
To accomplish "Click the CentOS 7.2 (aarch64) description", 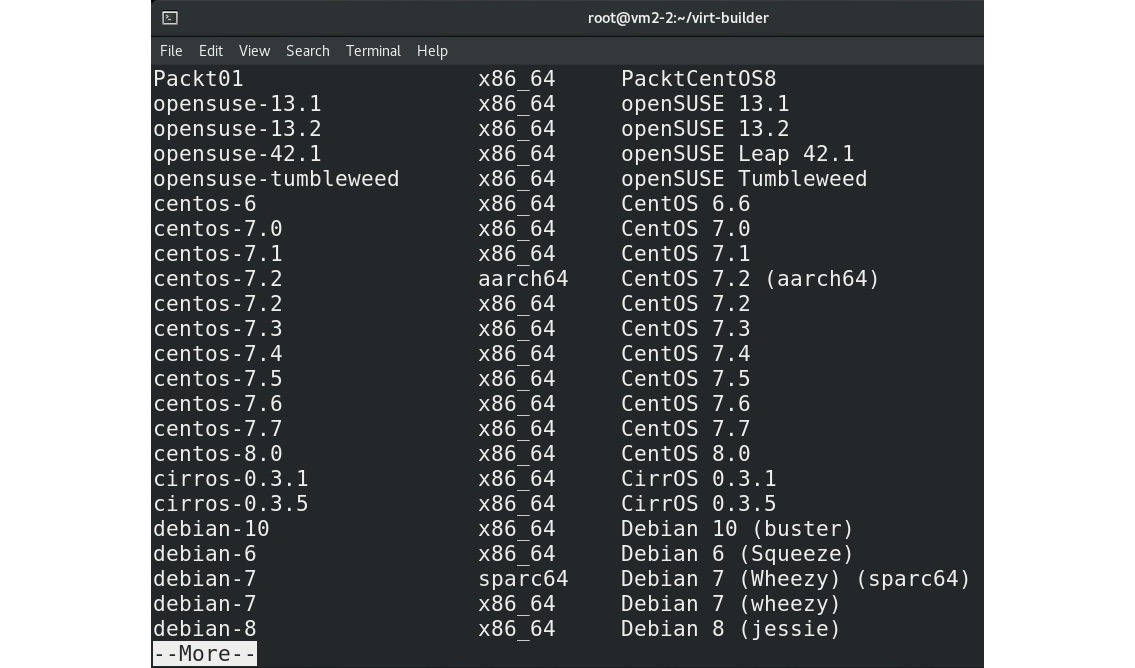I will click(x=750, y=279).
